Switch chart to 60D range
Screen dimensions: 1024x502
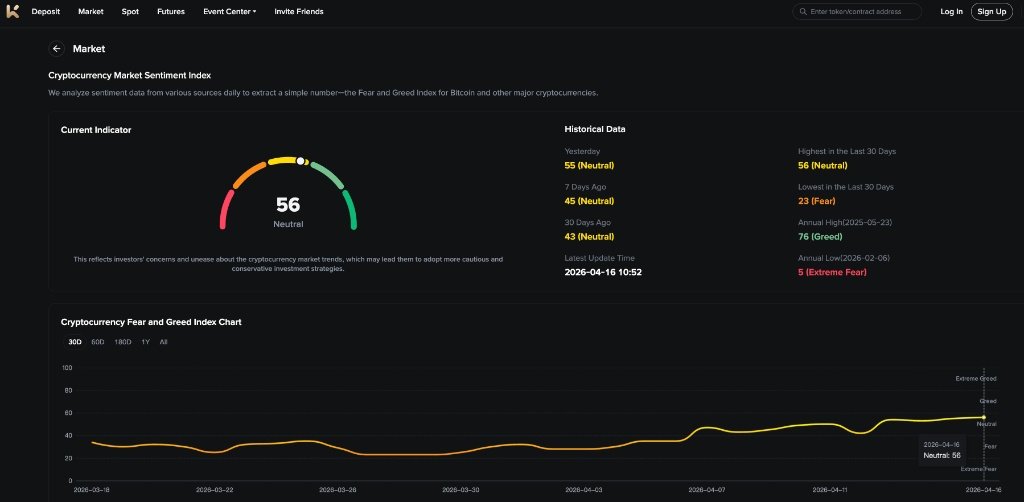98,342
